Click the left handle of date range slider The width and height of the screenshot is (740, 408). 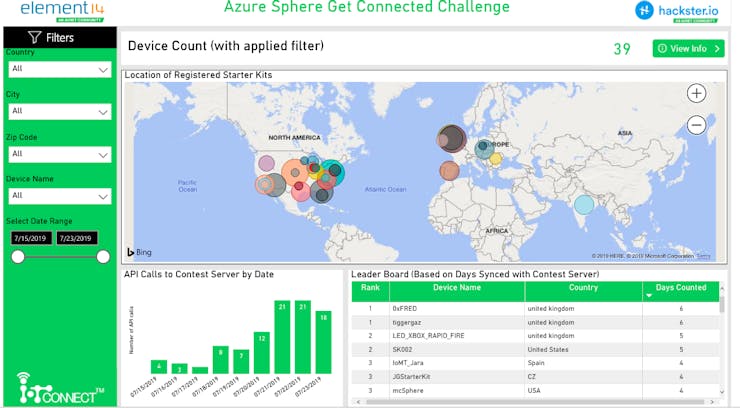point(18,257)
